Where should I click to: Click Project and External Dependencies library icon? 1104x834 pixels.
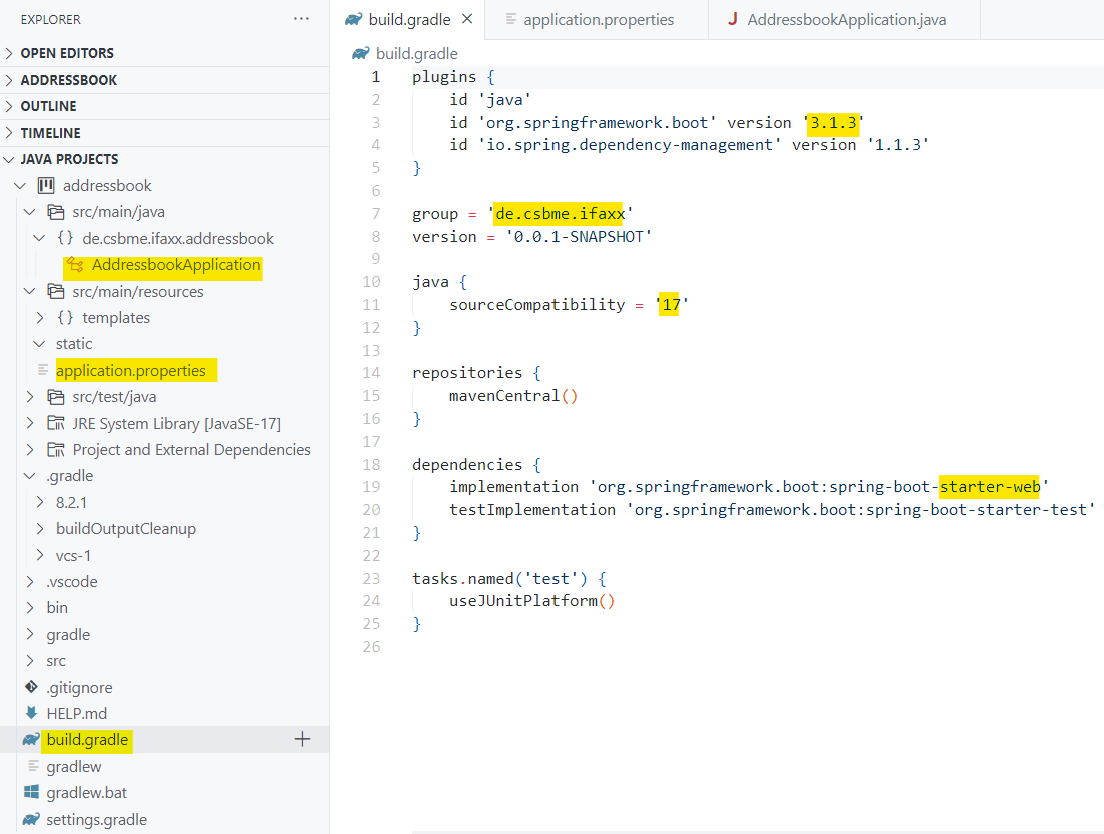click(56, 450)
